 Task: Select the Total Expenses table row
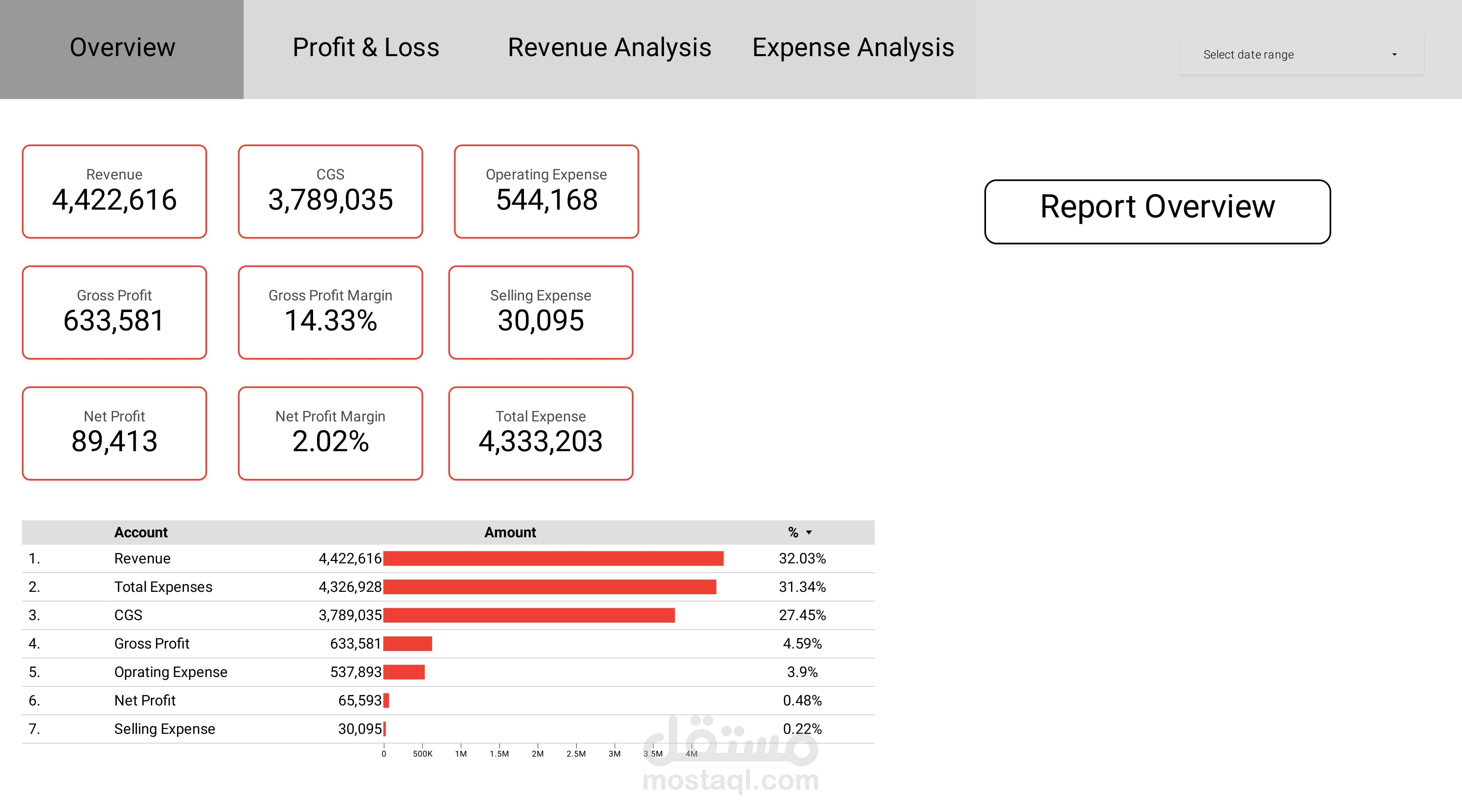(163, 587)
